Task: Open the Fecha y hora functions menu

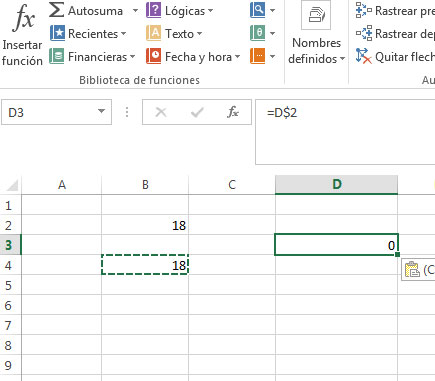Action: pos(193,57)
